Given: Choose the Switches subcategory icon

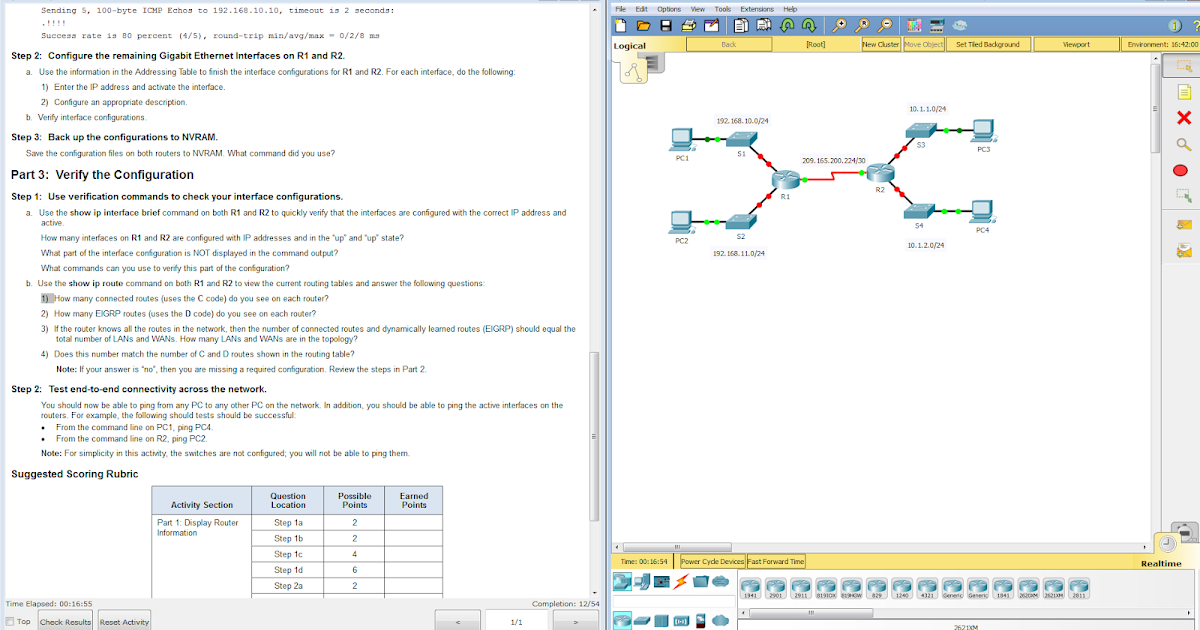Looking at the screenshot, I should (x=640, y=621).
